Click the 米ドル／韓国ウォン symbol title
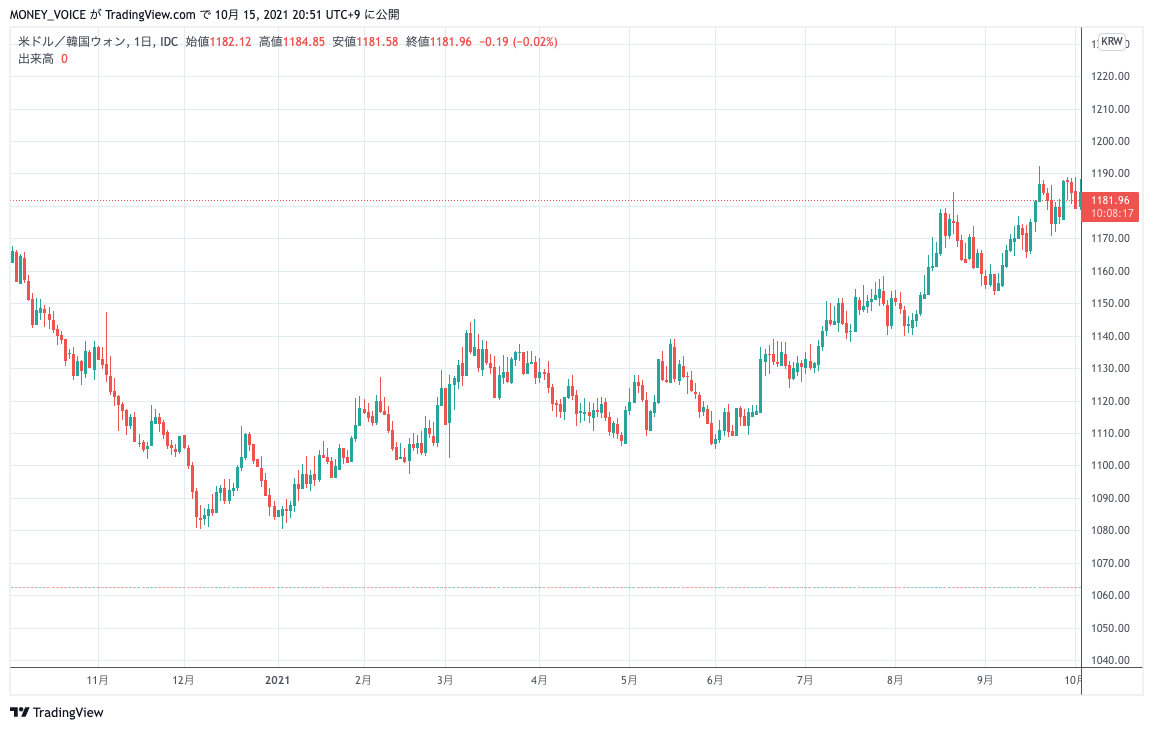The width and height of the screenshot is (1153, 730). (x=72, y=42)
